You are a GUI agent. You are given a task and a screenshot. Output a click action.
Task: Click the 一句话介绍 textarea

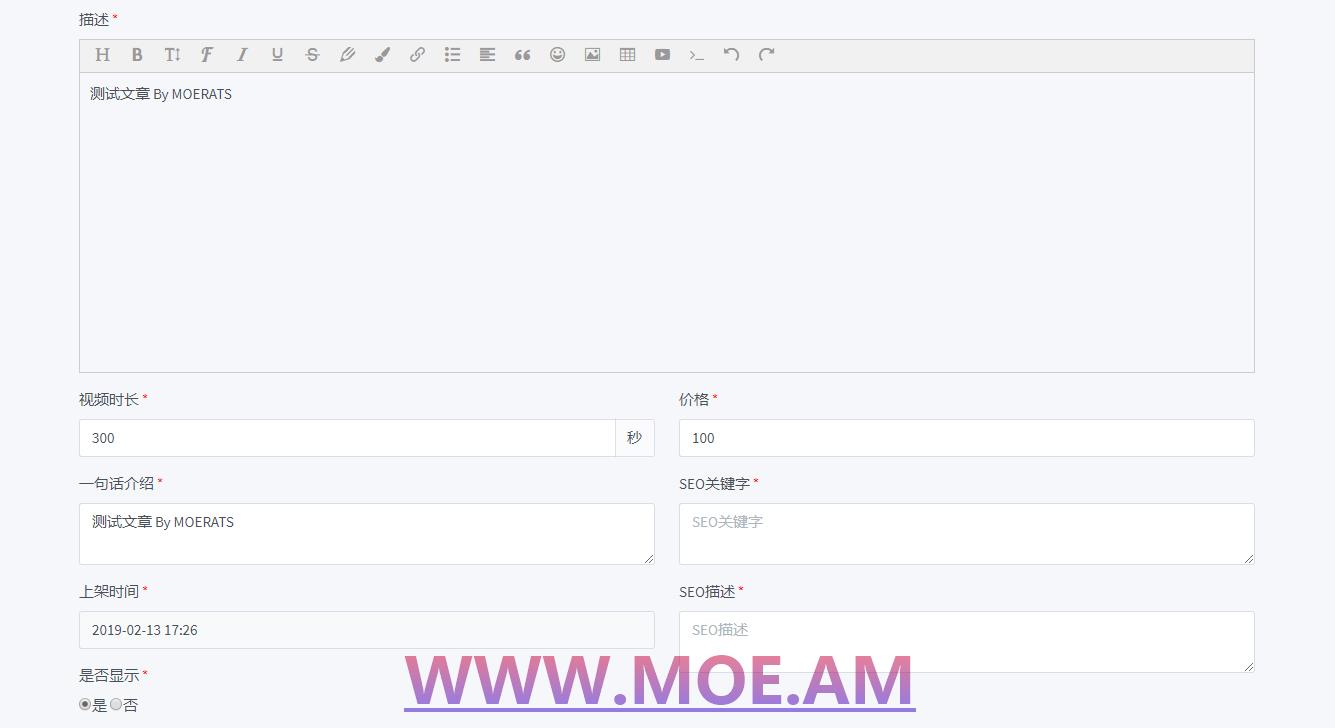[x=366, y=534]
